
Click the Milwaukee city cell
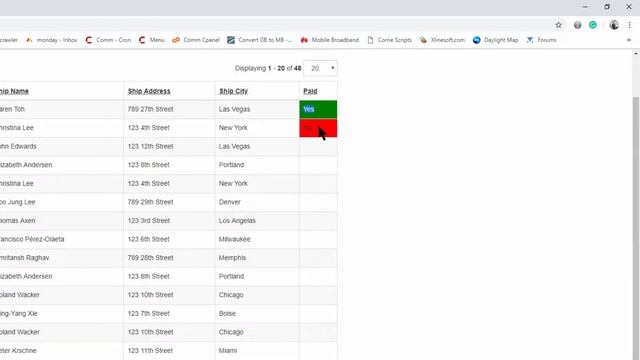click(x=257, y=239)
